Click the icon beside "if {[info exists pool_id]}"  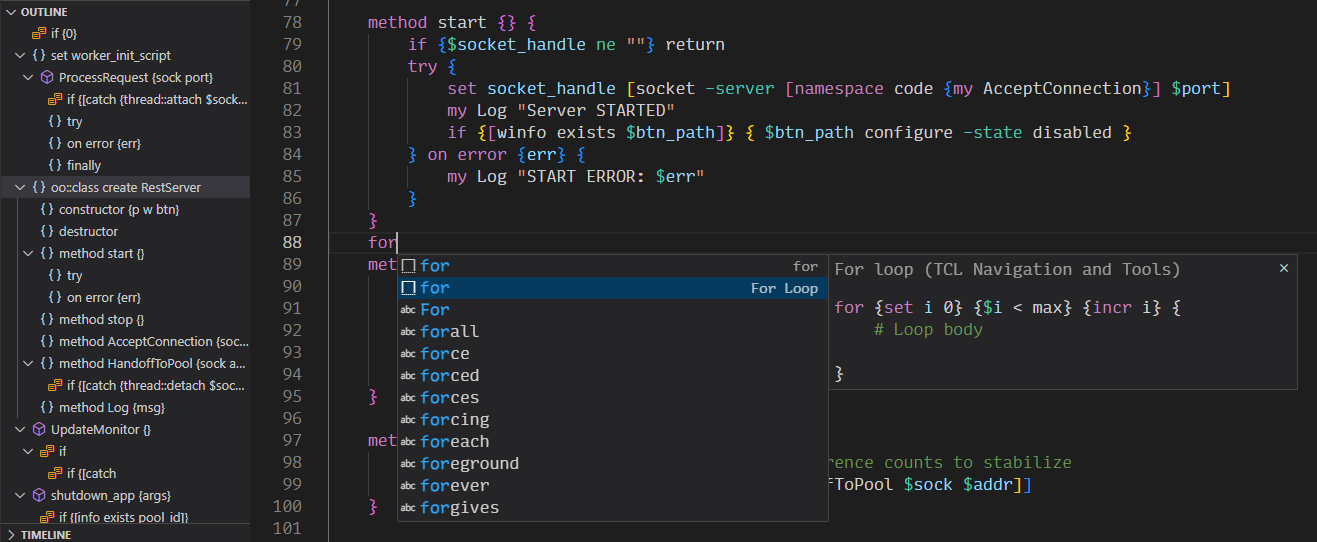pyautogui.click(x=47, y=517)
